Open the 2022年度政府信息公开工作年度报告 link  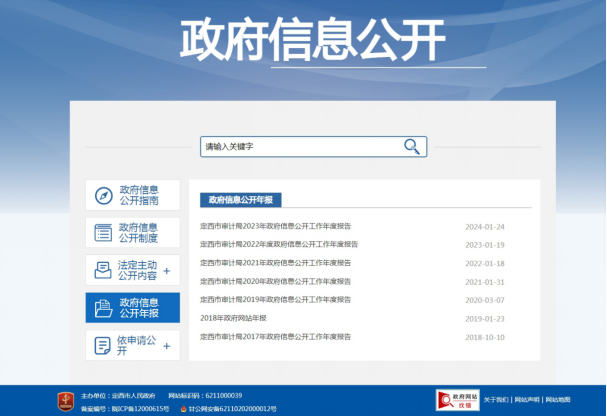[279, 245]
